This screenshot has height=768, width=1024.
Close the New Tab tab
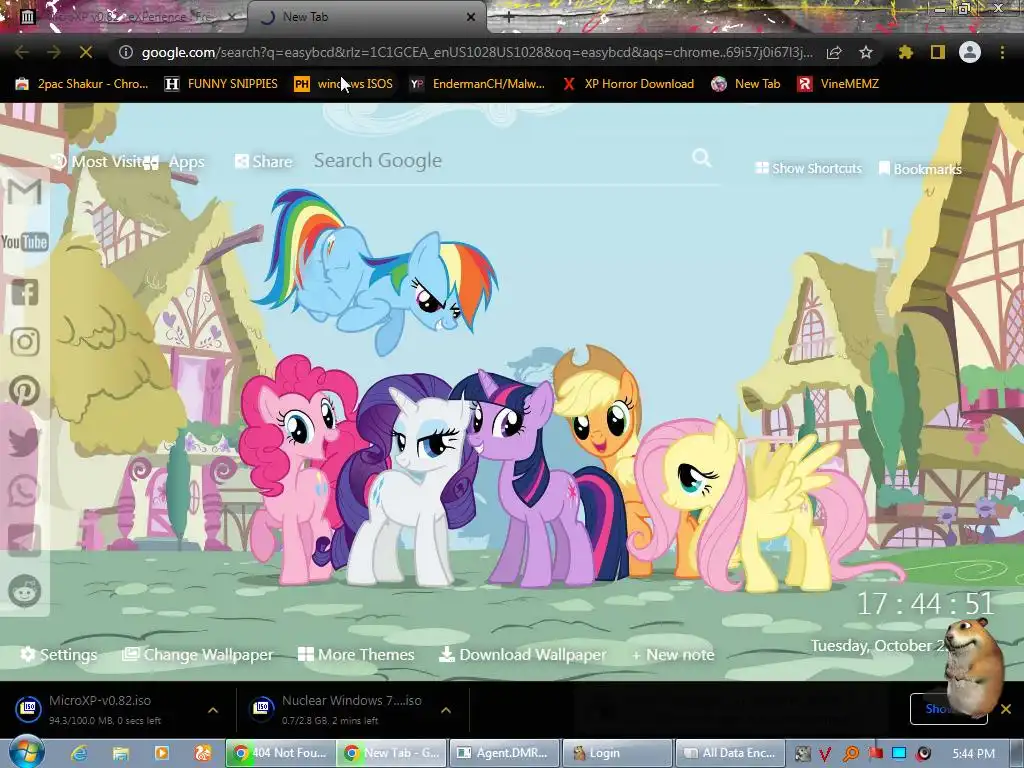click(471, 17)
